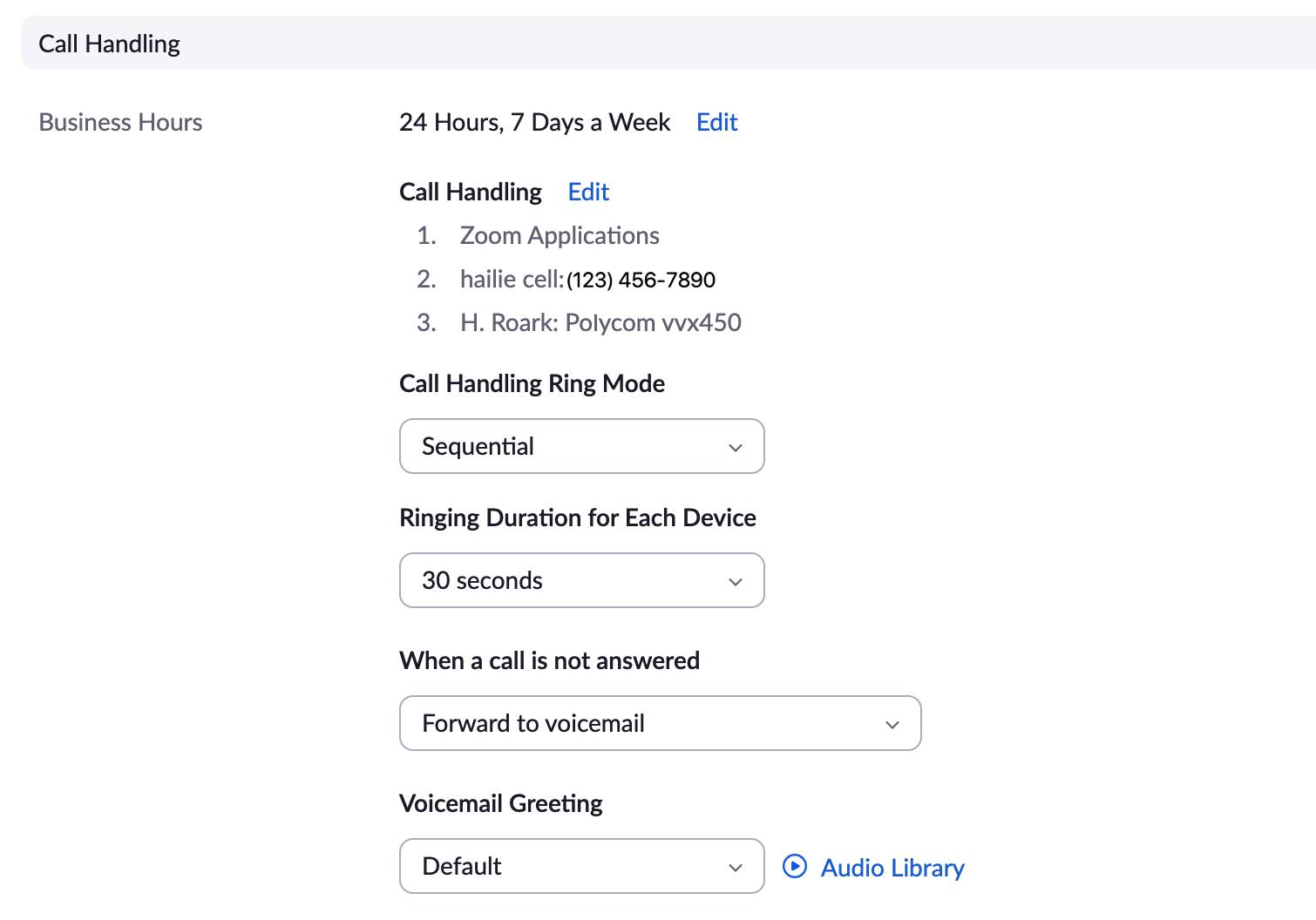This screenshot has width=1316, height=920.
Task: Open the Audio Library link
Action: [892, 868]
